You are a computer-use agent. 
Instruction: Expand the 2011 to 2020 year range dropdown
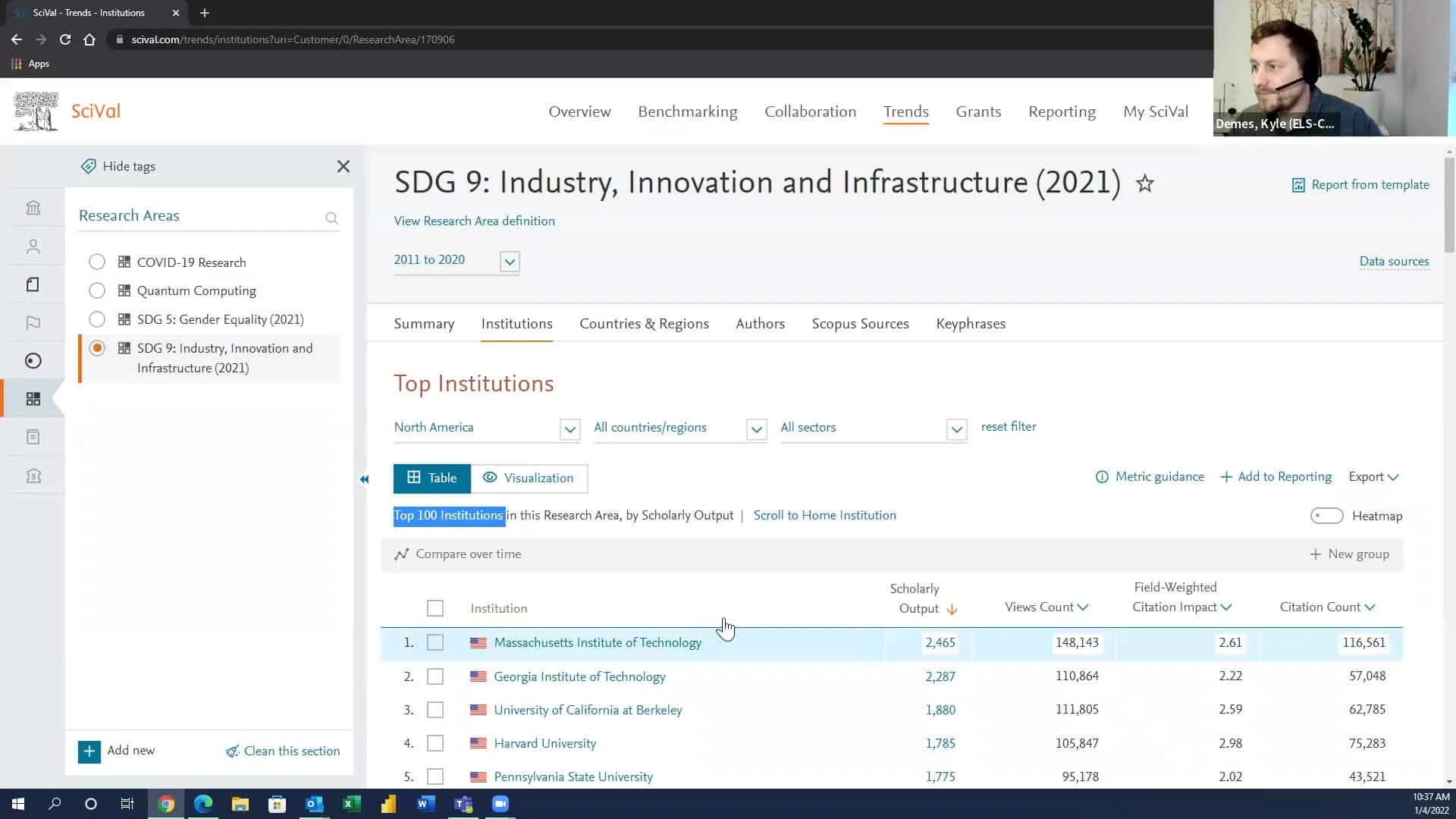pos(510,262)
